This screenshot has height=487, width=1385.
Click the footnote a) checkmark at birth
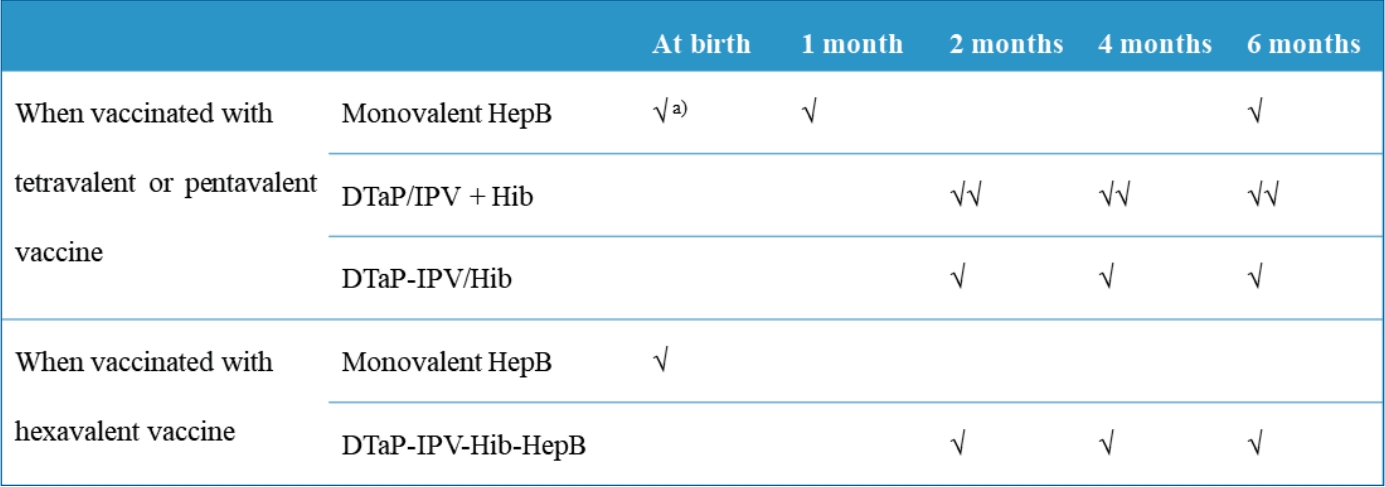(668, 112)
